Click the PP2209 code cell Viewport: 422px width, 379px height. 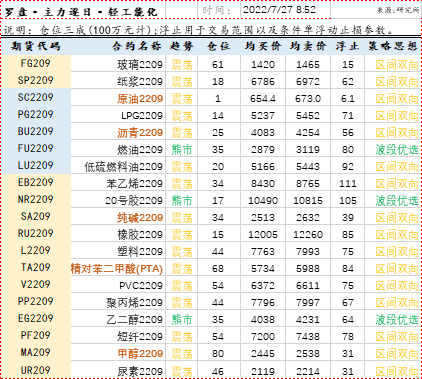(36, 301)
